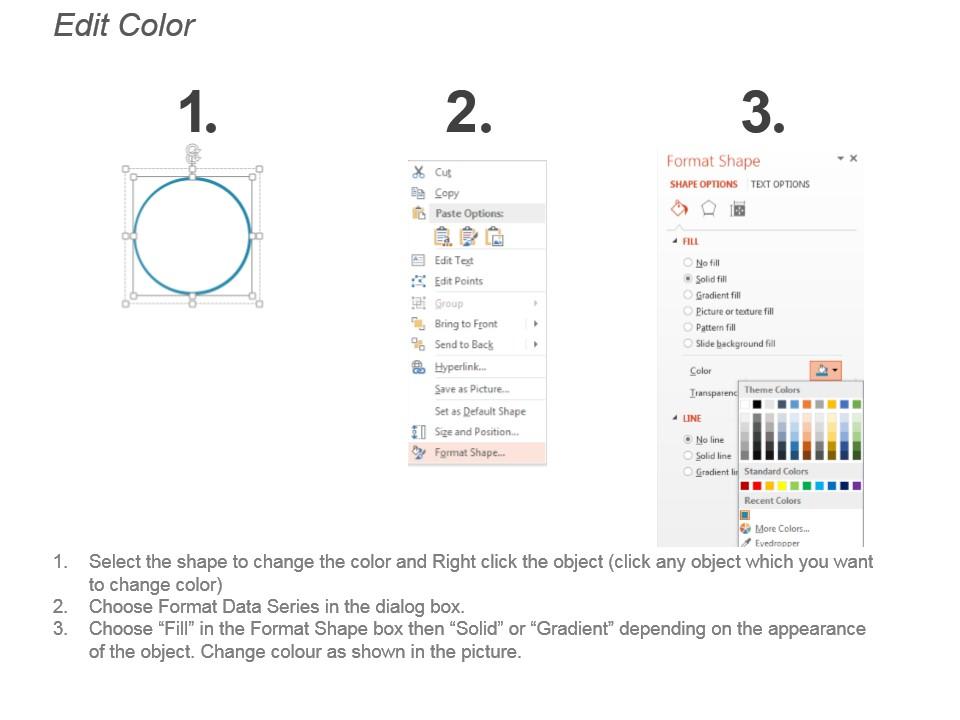960x720 pixels.
Task: Choose the first Paste Options clipboard icon
Action: [442, 237]
